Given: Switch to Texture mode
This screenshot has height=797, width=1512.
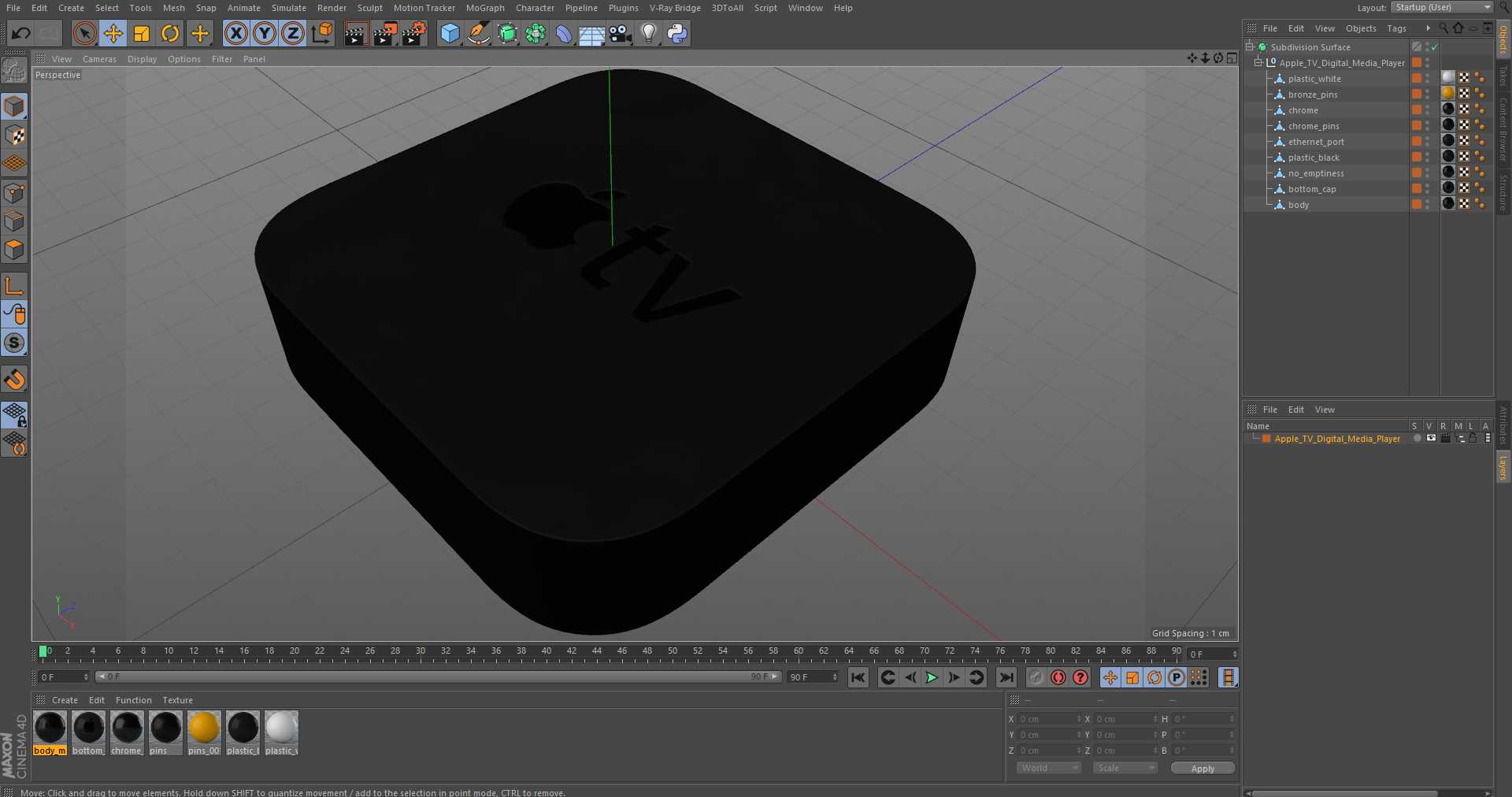Looking at the screenshot, I should 14,135.
